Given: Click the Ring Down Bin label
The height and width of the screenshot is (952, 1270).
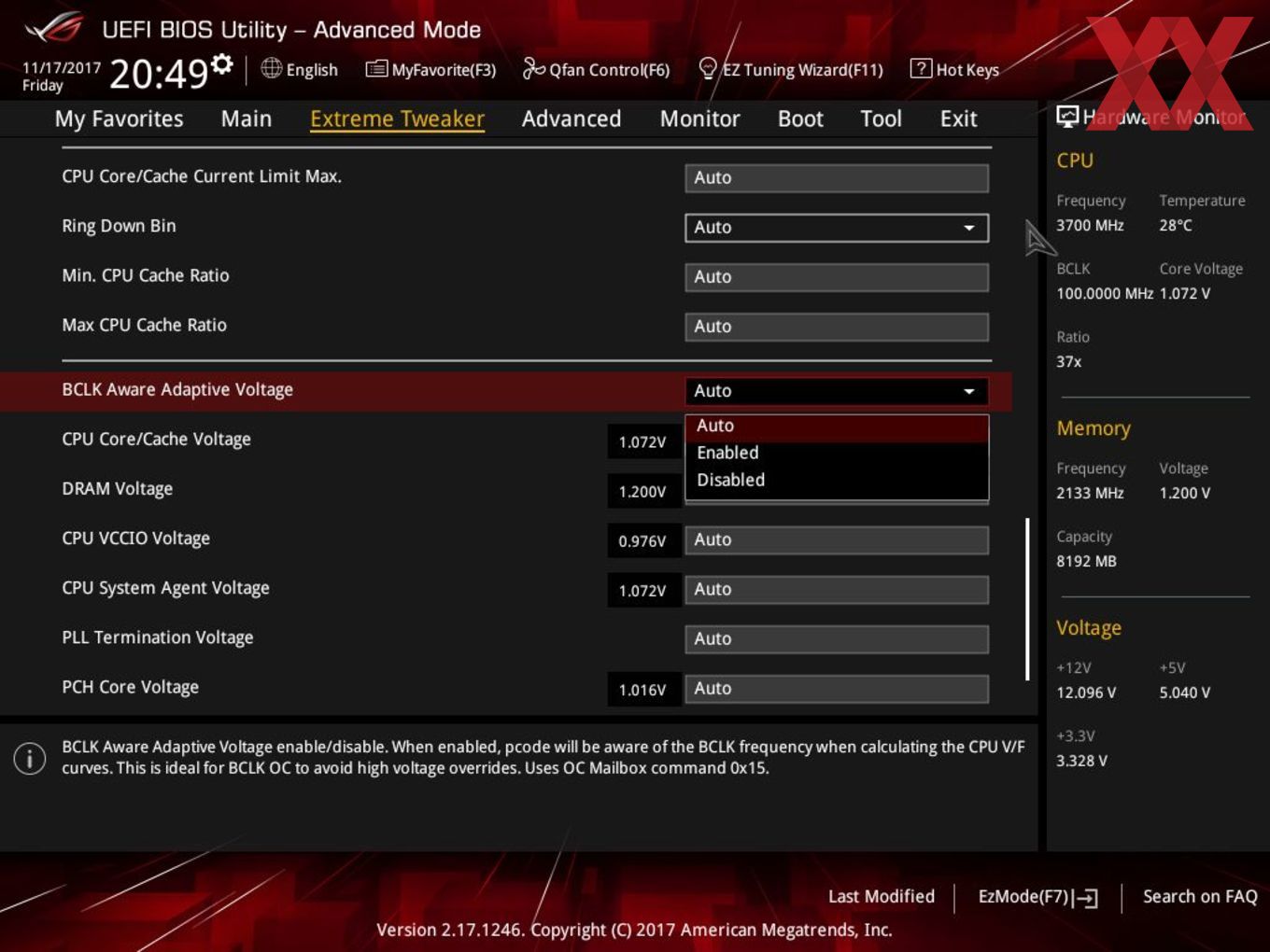Looking at the screenshot, I should pos(119,226).
